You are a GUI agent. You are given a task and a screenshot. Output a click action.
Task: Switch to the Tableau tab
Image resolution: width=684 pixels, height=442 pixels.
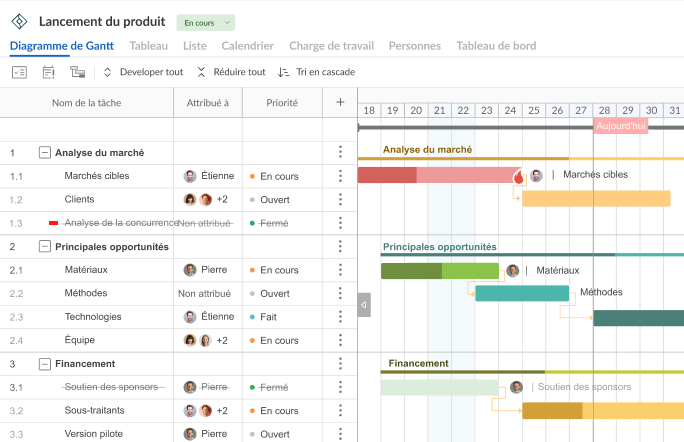point(149,45)
